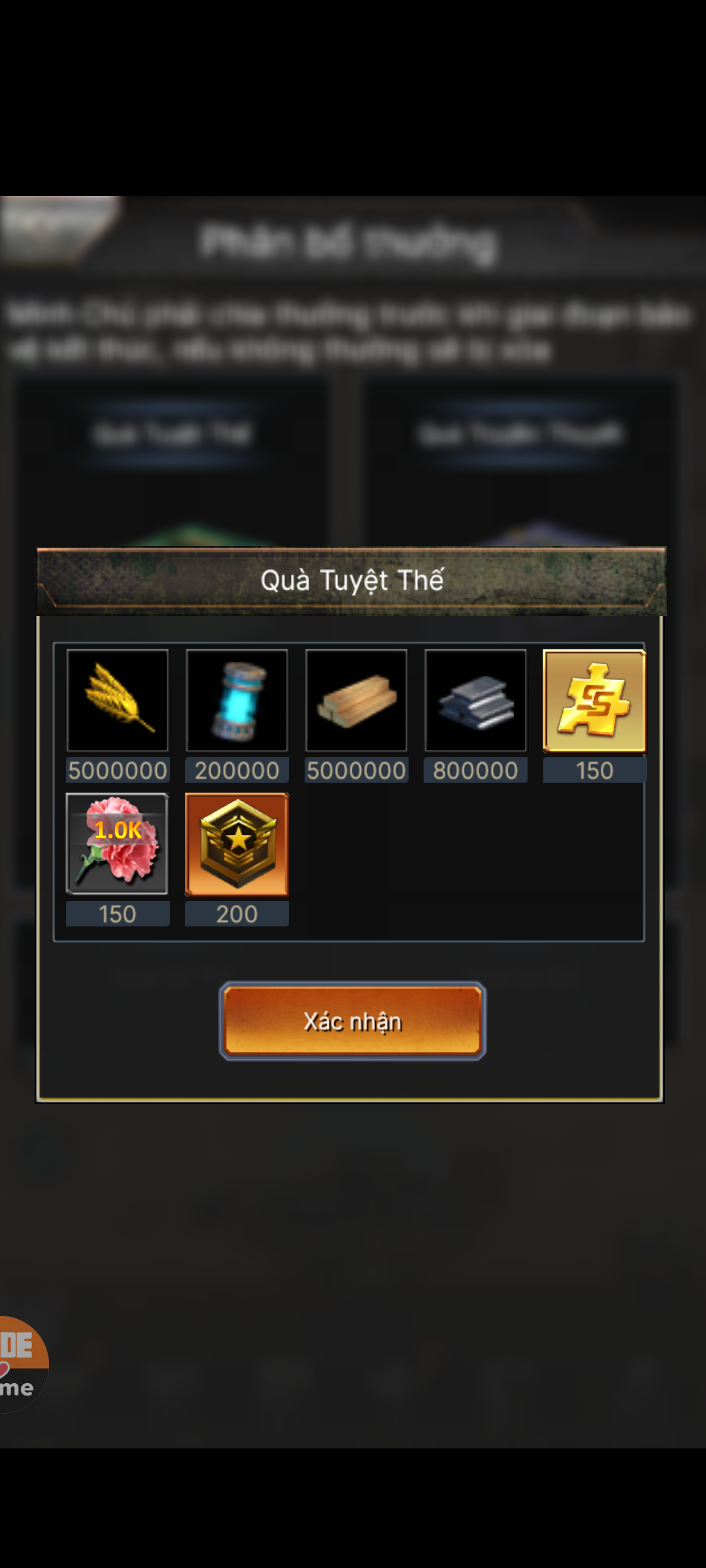This screenshot has width=706, height=1568.
Task: Tap the 150 amount under the puzzle piece
Action: pyautogui.click(x=595, y=770)
